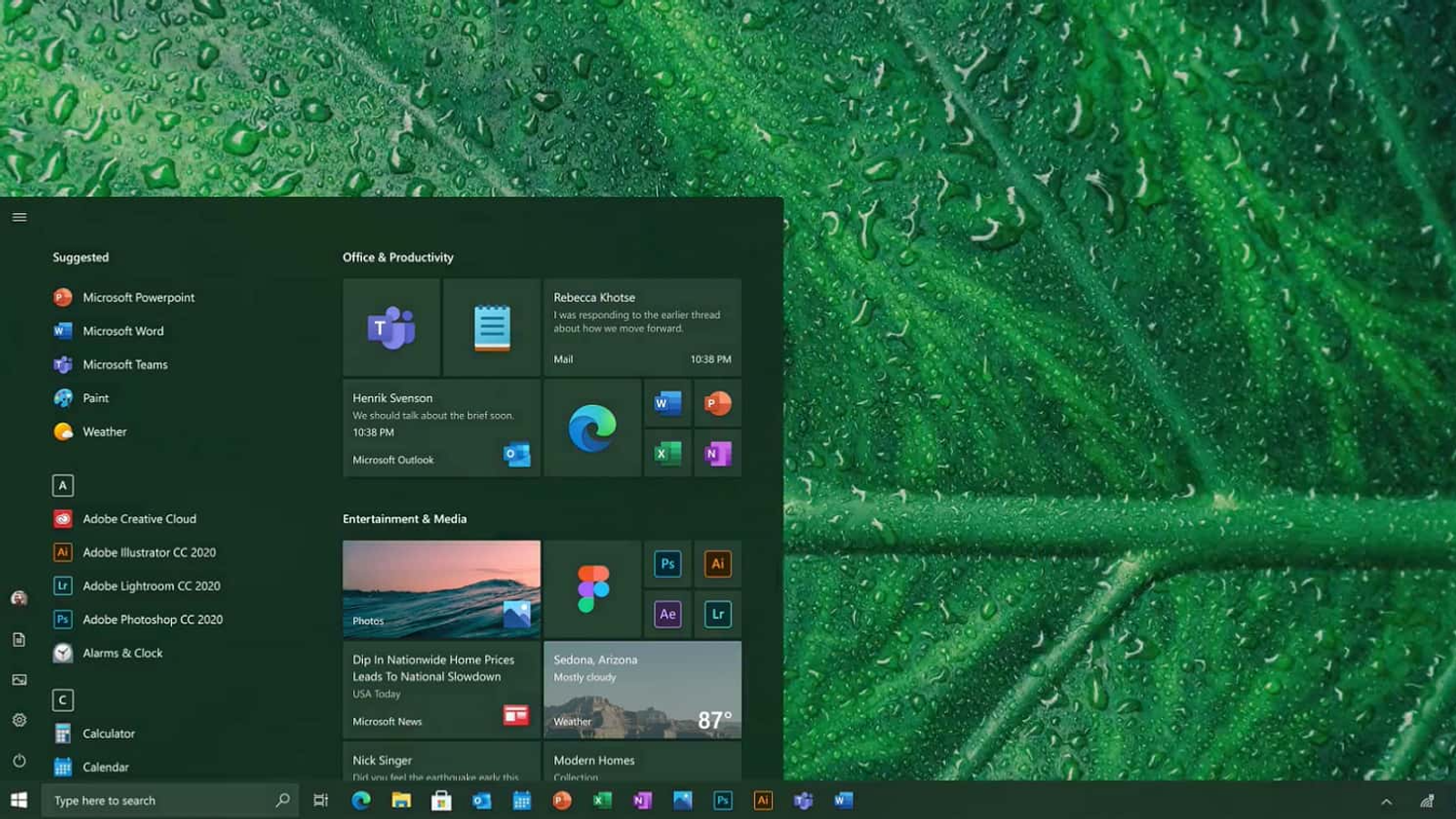Open File Explorer from the taskbar
Screen dimensions: 1456x819
[x=401, y=801]
